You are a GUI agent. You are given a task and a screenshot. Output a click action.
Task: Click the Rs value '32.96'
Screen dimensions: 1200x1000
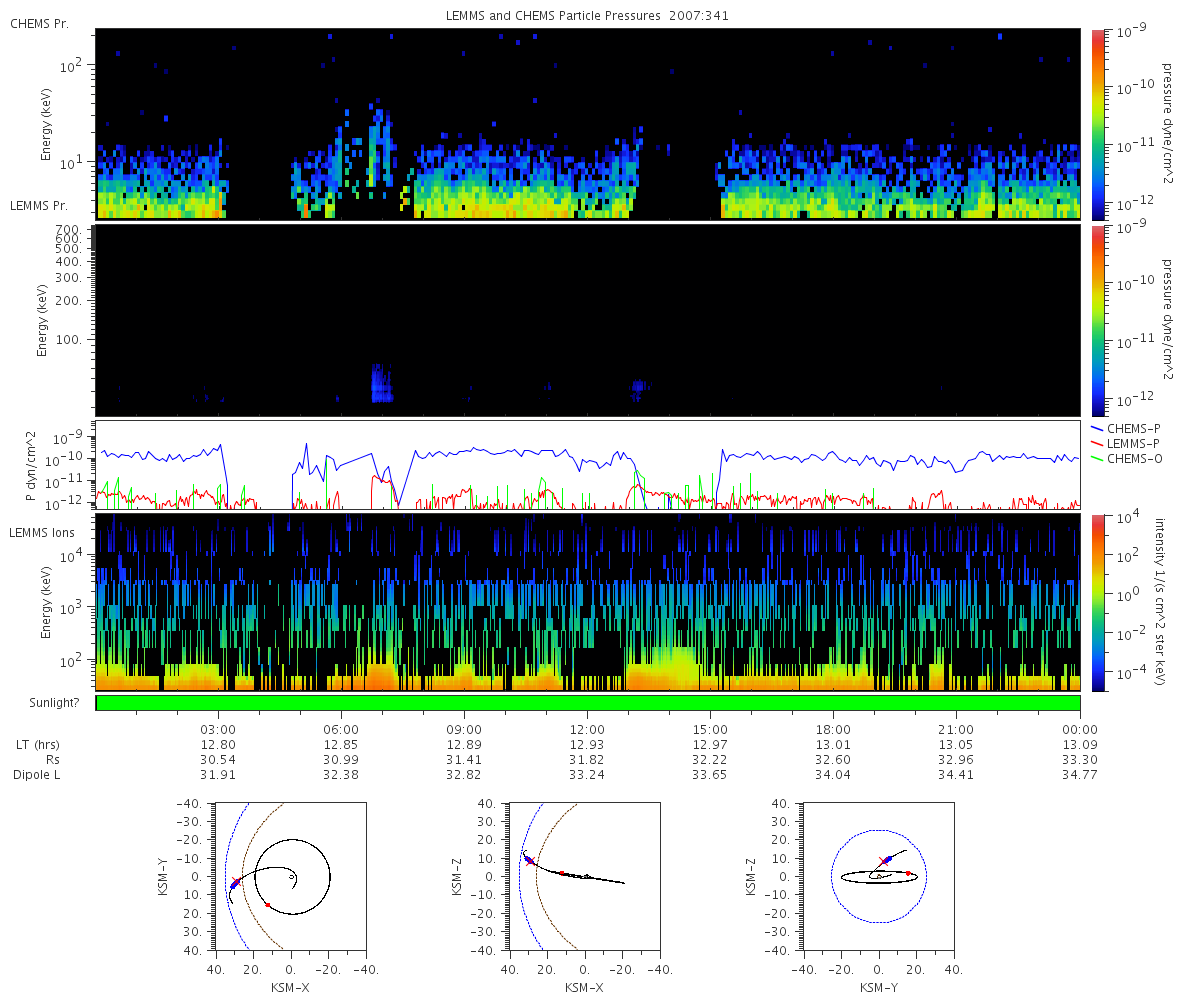pyautogui.click(x=956, y=760)
